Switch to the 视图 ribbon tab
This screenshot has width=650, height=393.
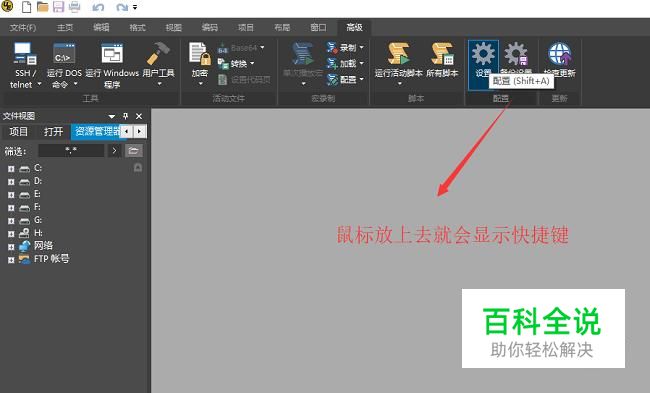coord(174,28)
